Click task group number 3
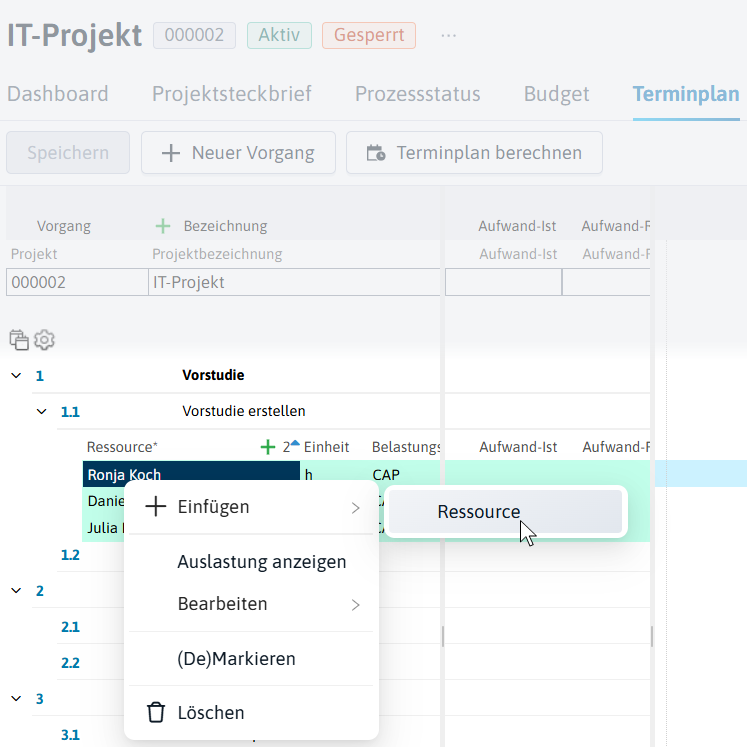Viewport: 747px width, 747px height. point(40,699)
